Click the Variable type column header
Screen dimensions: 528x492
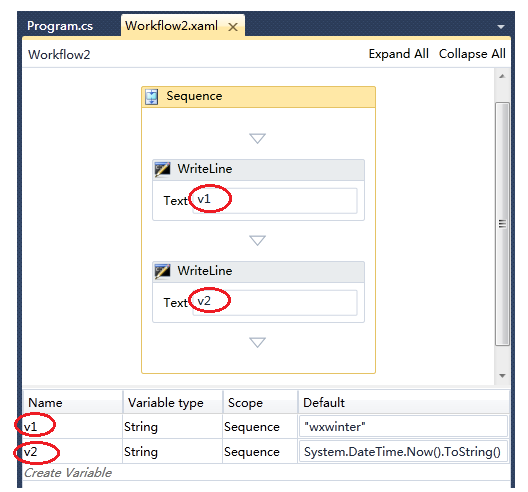tap(172, 402)
